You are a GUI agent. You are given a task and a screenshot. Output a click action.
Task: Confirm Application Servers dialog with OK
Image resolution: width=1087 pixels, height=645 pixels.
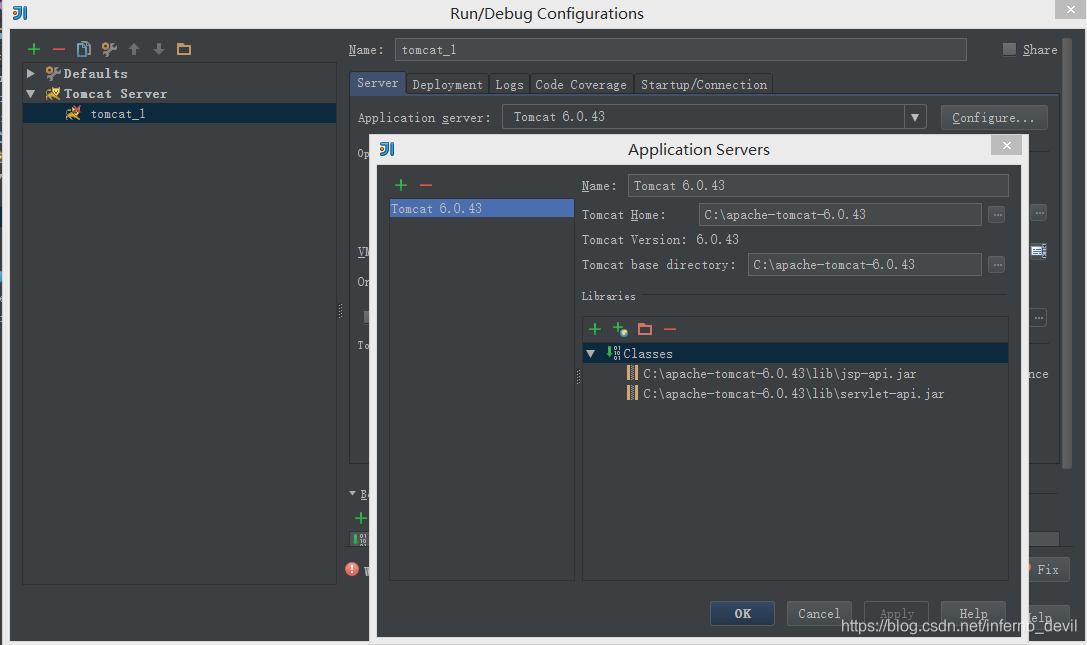[x=742, y=614]
